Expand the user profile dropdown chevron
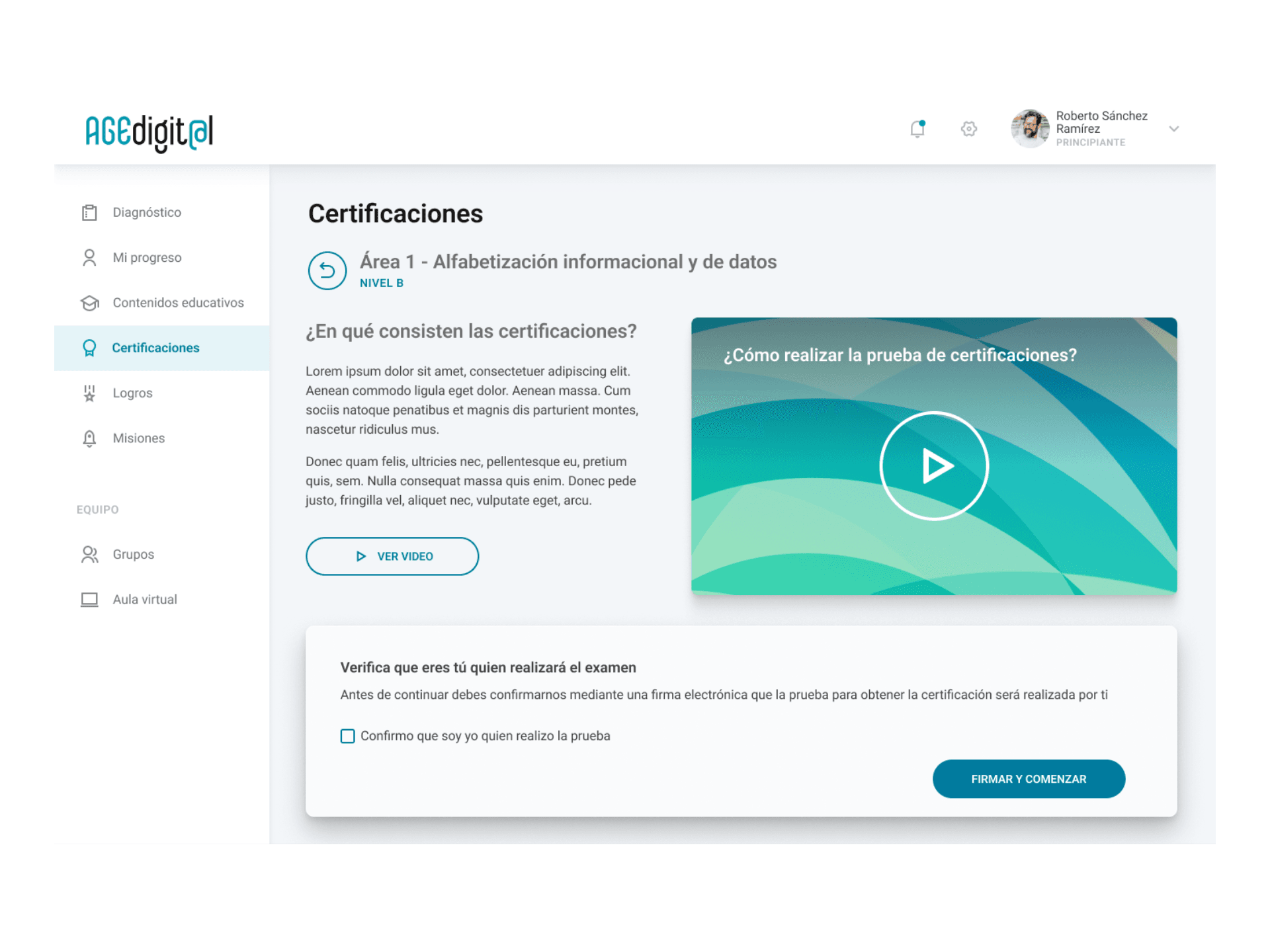1270x952 pixels. [x=1174, y=129]
